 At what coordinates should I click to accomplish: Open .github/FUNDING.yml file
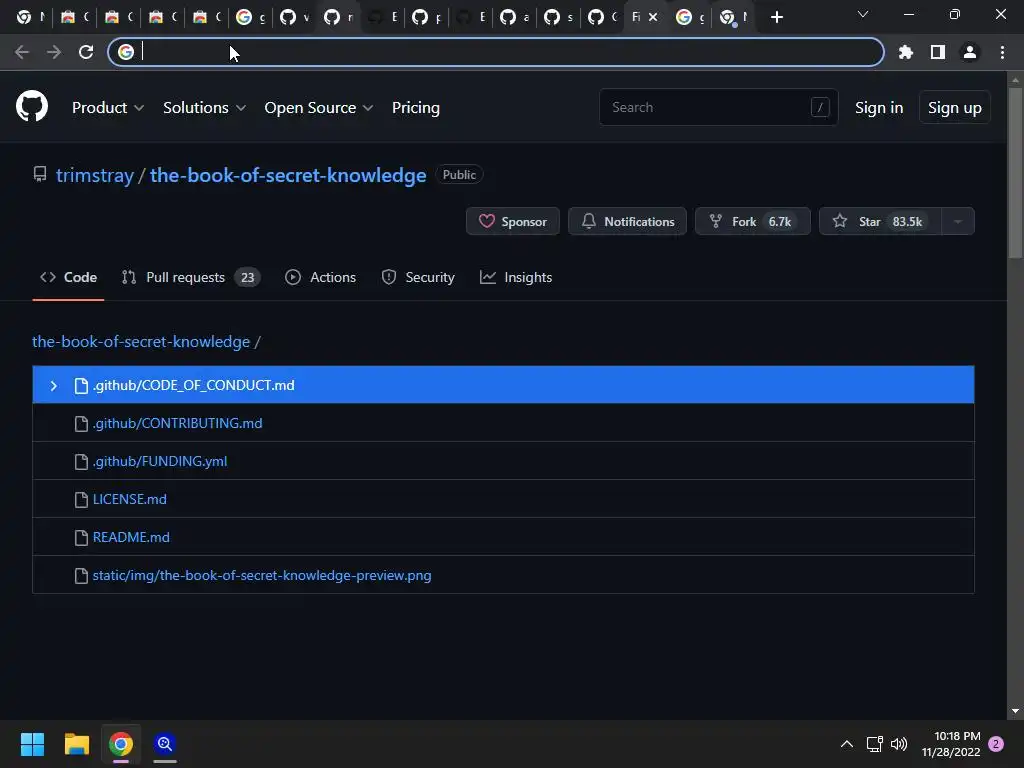pyautogui.click(x=160, y=461)
